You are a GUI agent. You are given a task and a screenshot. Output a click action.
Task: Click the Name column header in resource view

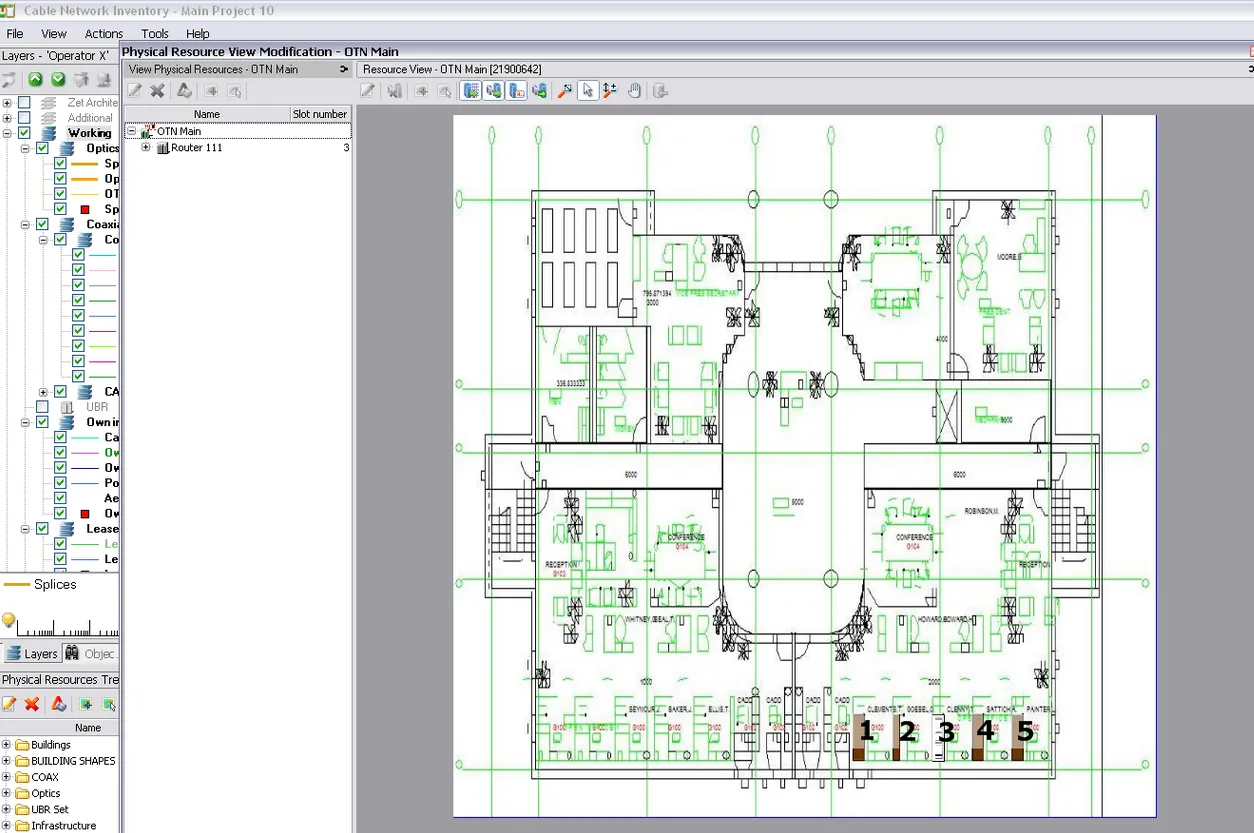[x=207, y=114]
